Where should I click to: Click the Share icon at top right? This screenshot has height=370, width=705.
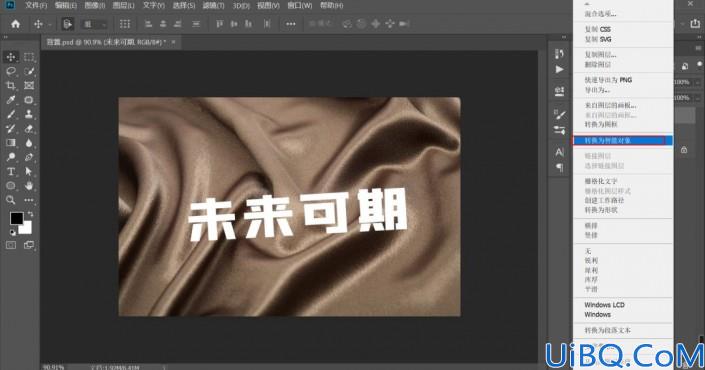coord(695,24)
